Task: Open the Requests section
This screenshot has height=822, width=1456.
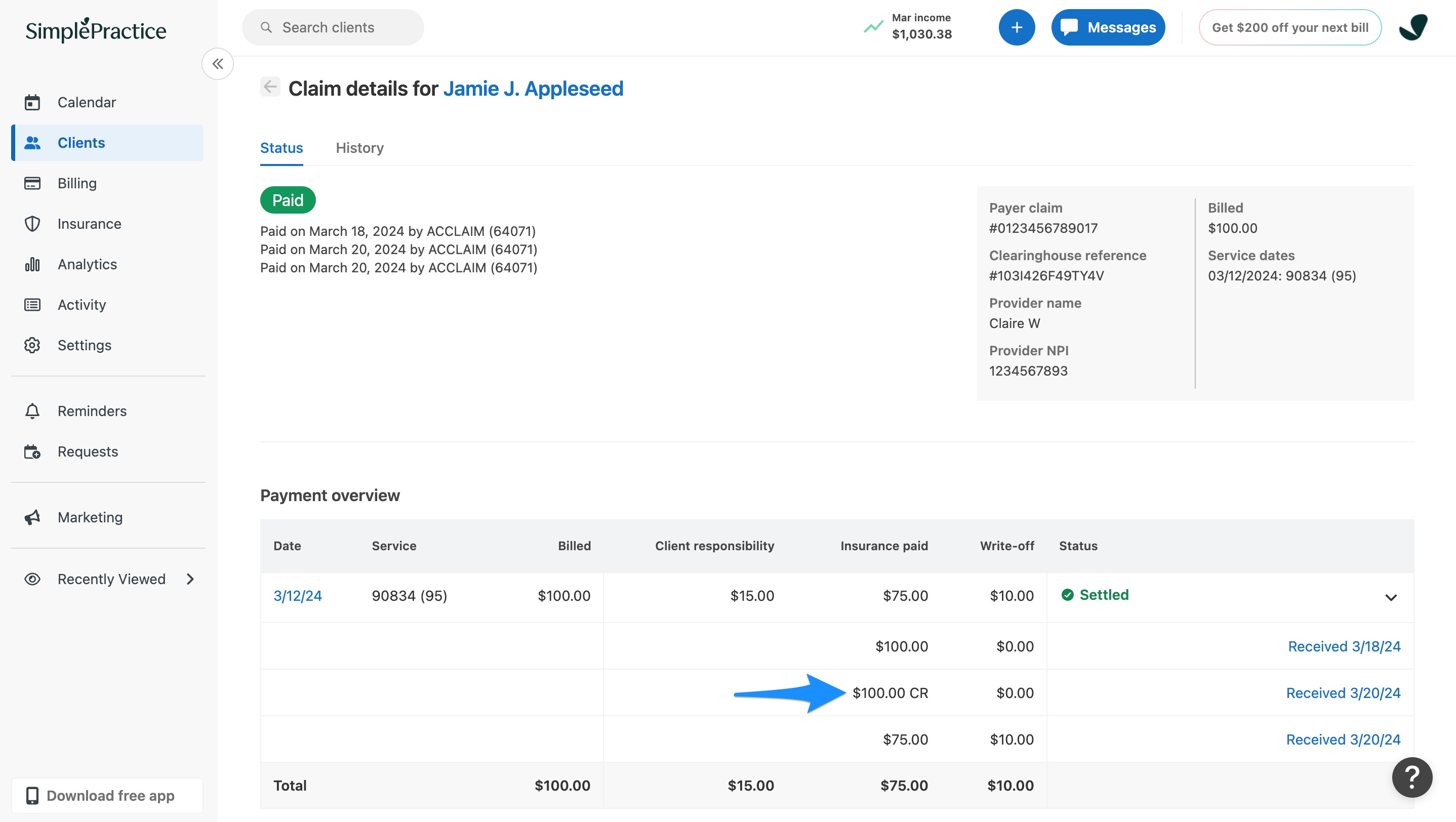Action: coord(107,451)
